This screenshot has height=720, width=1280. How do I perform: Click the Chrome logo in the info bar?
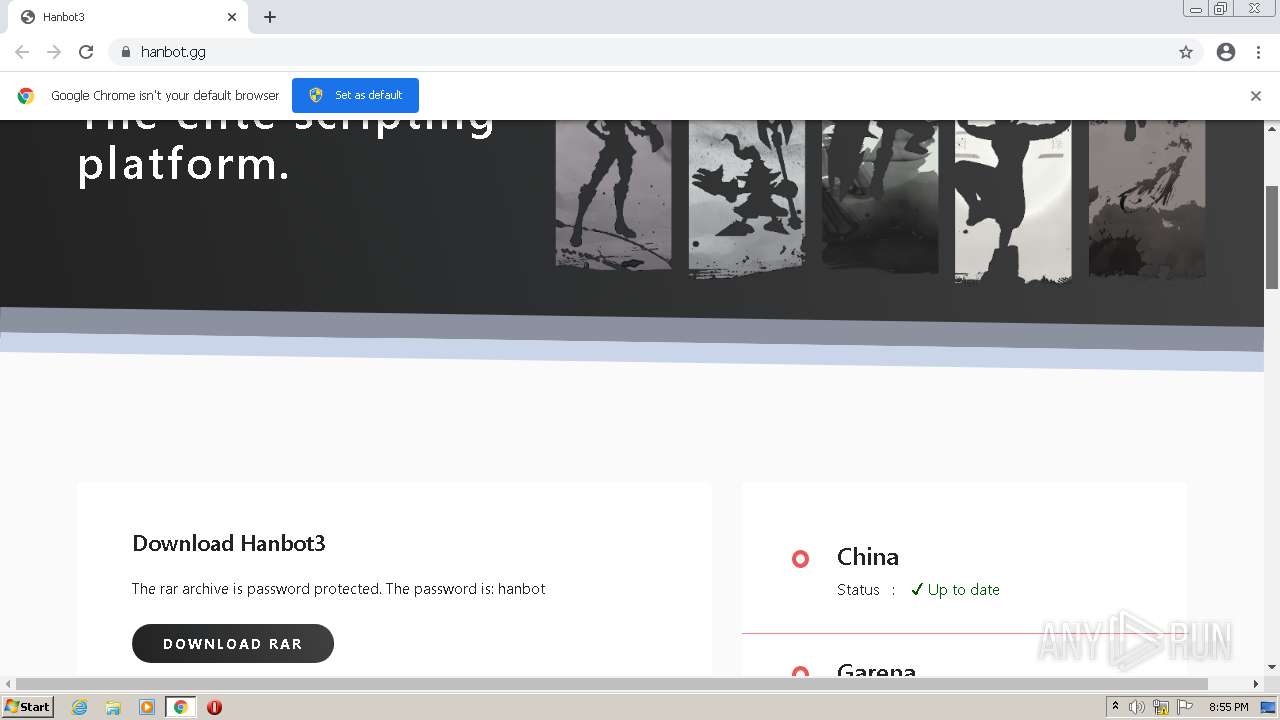(26, 96)
